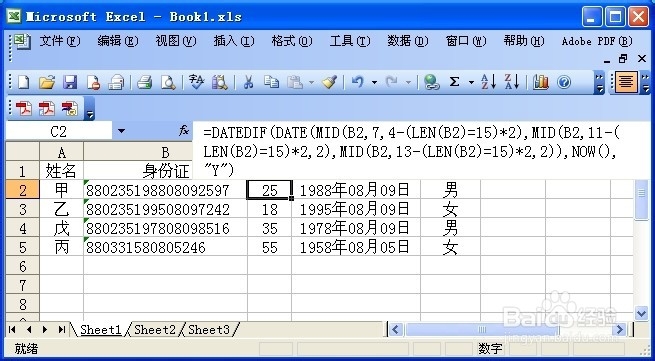Open the 窗口(W) menu
The image size is (655, 361).
point(466,41)
